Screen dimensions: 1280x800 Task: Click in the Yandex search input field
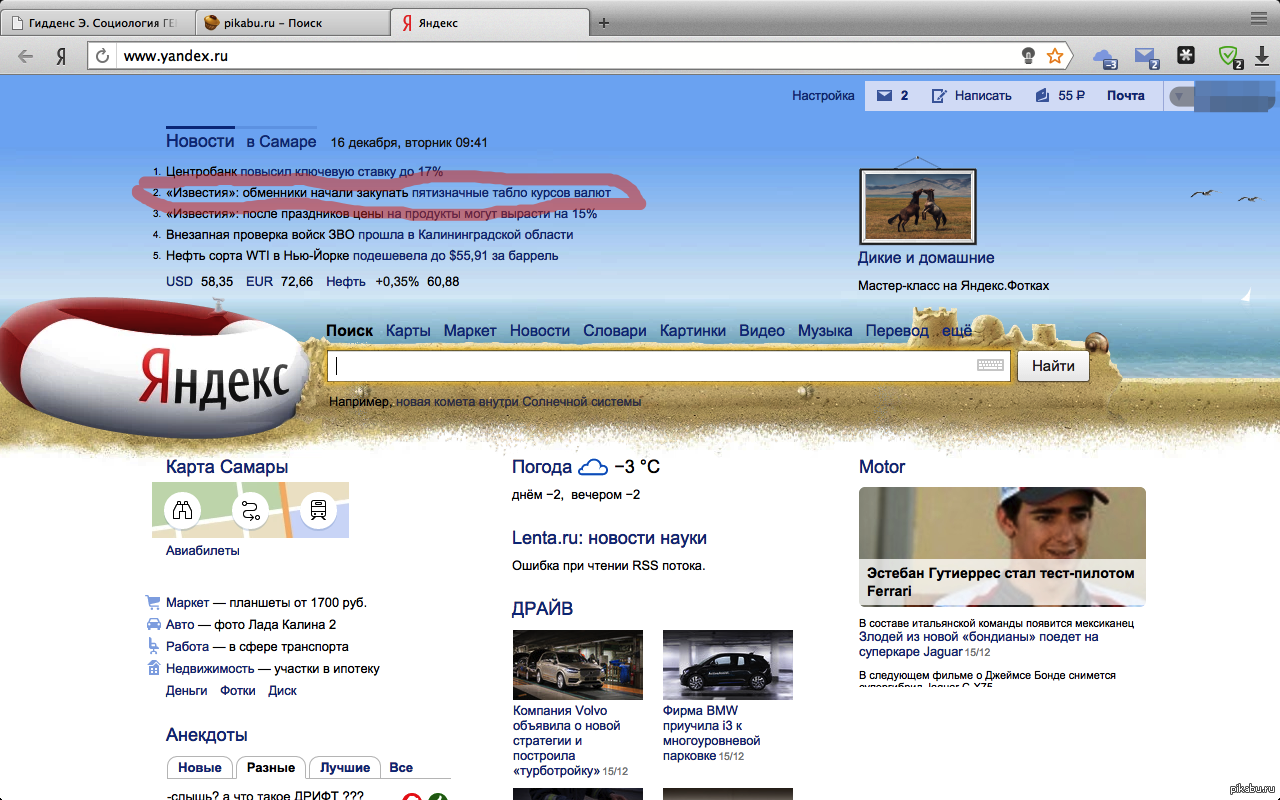[650, 366]
